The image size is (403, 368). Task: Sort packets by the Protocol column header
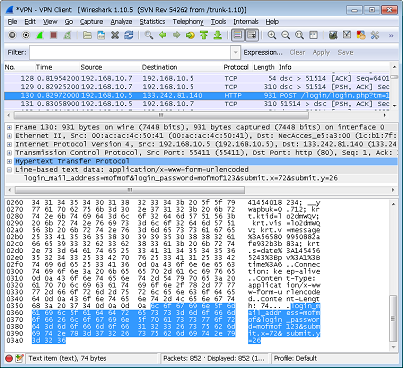tap(236, 67)
